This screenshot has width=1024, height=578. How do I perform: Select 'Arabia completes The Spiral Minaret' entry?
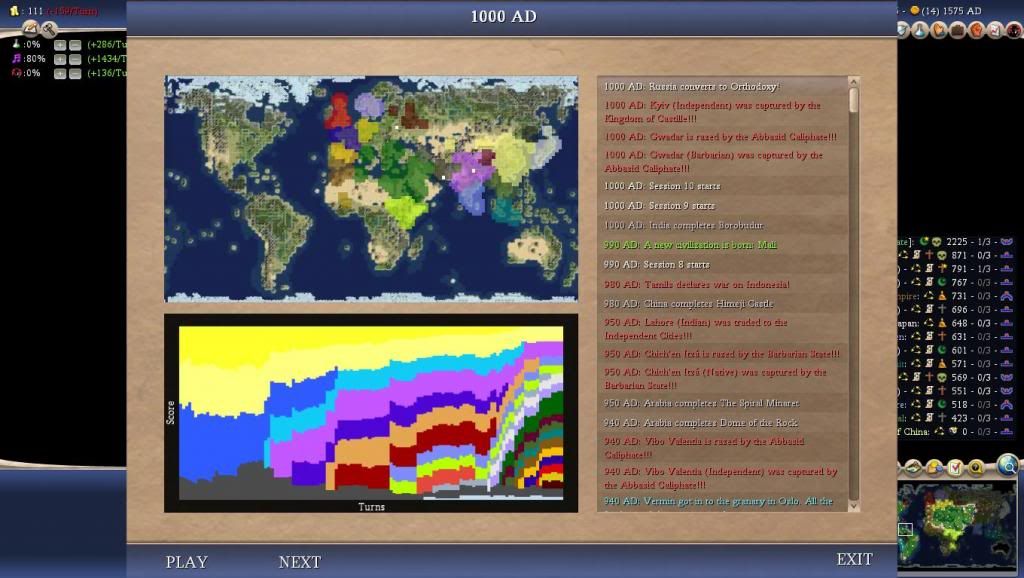[x=723, y=403]
